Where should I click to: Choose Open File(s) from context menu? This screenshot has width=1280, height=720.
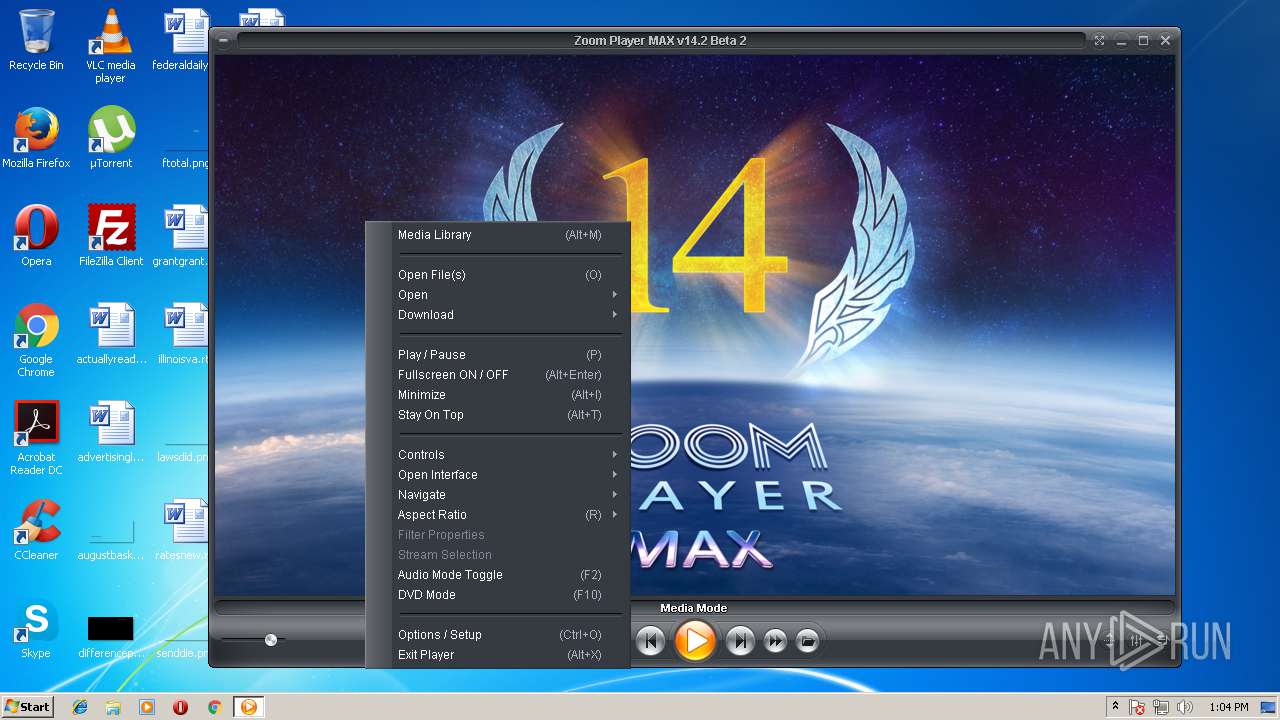pos(499,275)
